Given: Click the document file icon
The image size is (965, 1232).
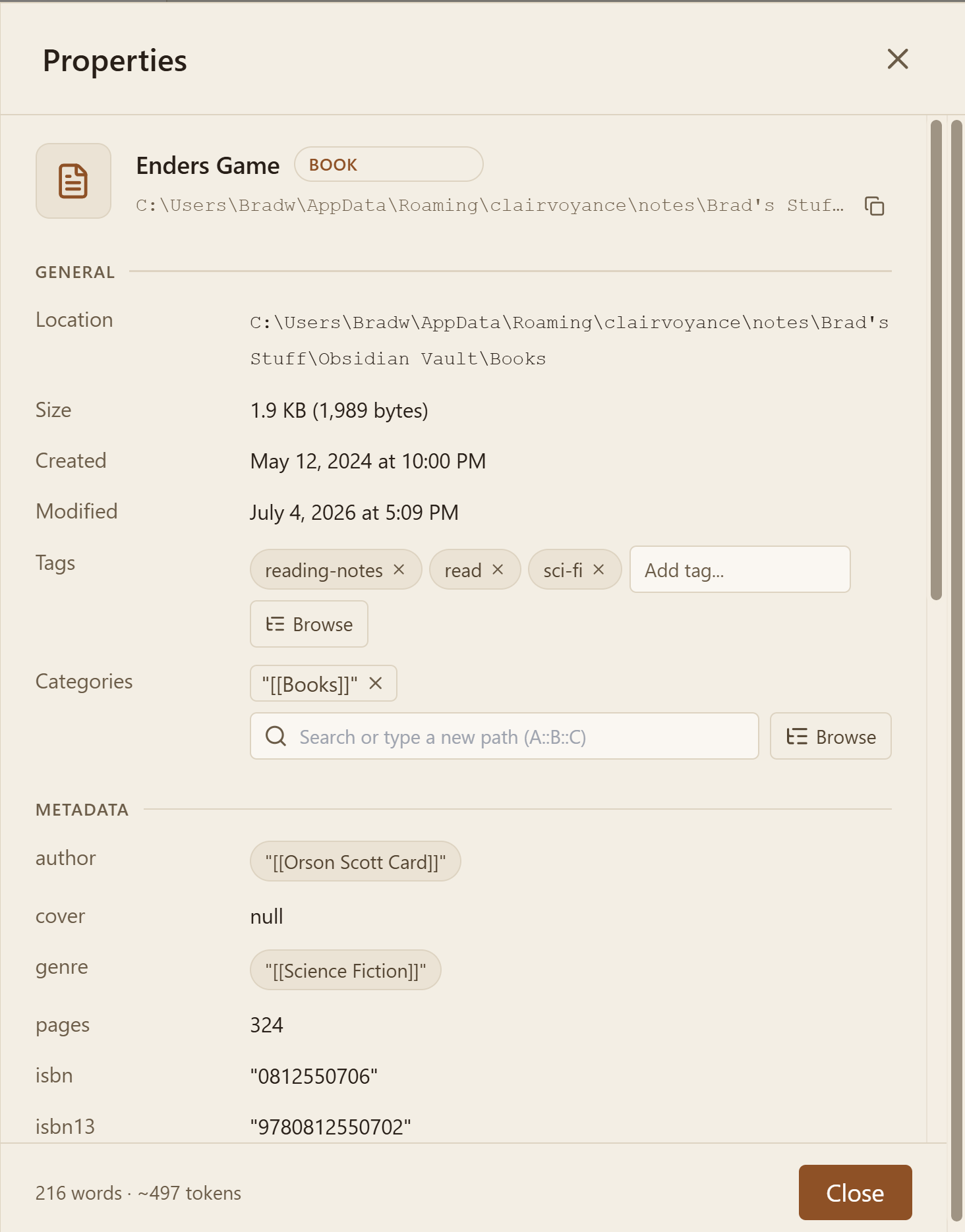Looking at the screenshot, I should click(x=73, y=181).
